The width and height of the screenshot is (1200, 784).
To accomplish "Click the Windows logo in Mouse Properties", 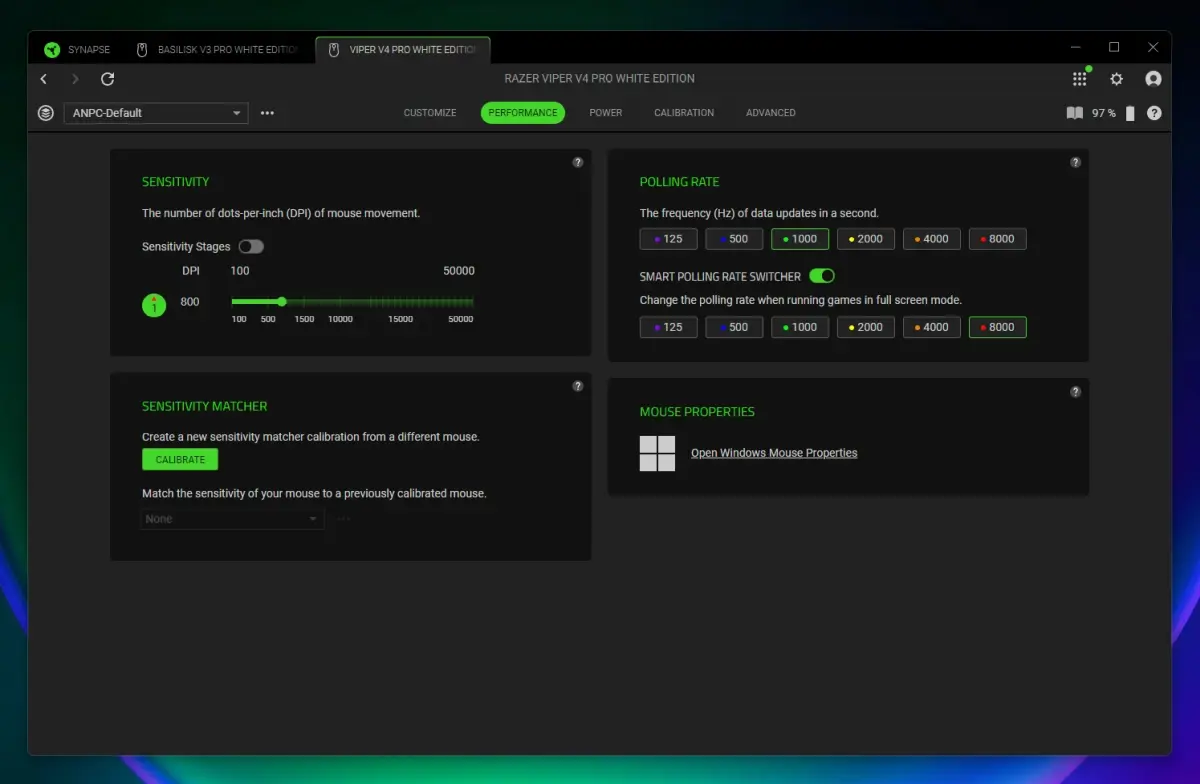I will pos(657,453).
